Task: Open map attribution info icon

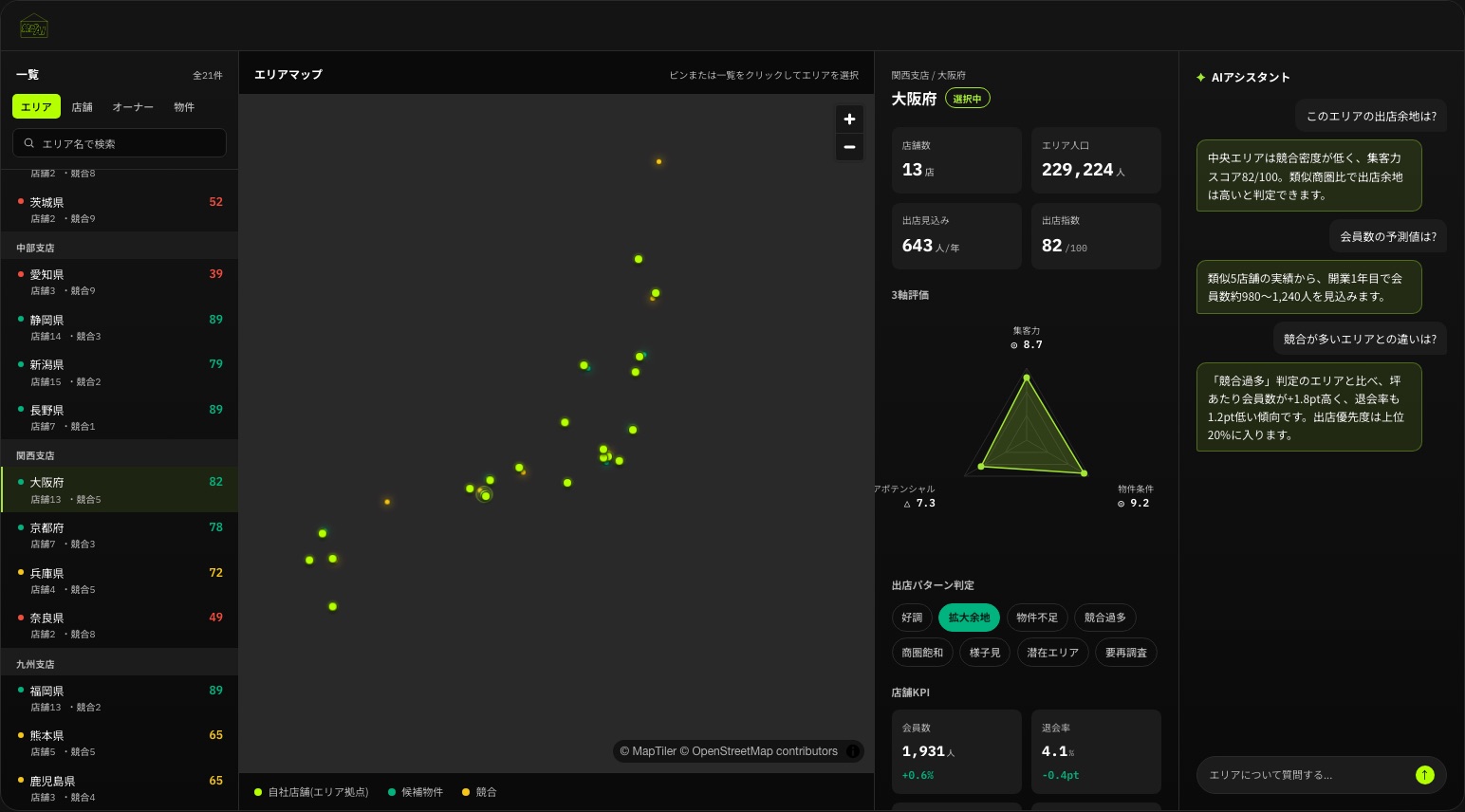Action: tap(852, 751)
